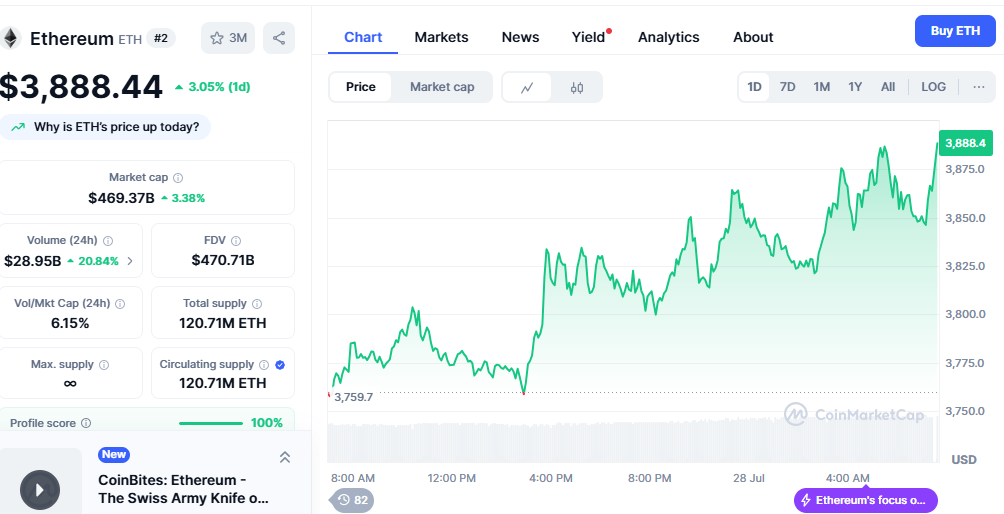Show info icon next to FDV

pyautogui.click(x=236, y=241)
